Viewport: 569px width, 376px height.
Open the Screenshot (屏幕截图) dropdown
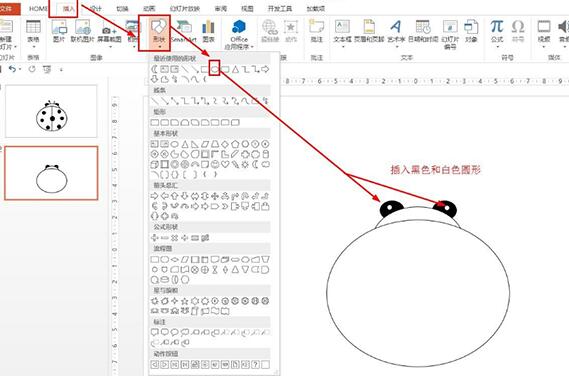109,34
